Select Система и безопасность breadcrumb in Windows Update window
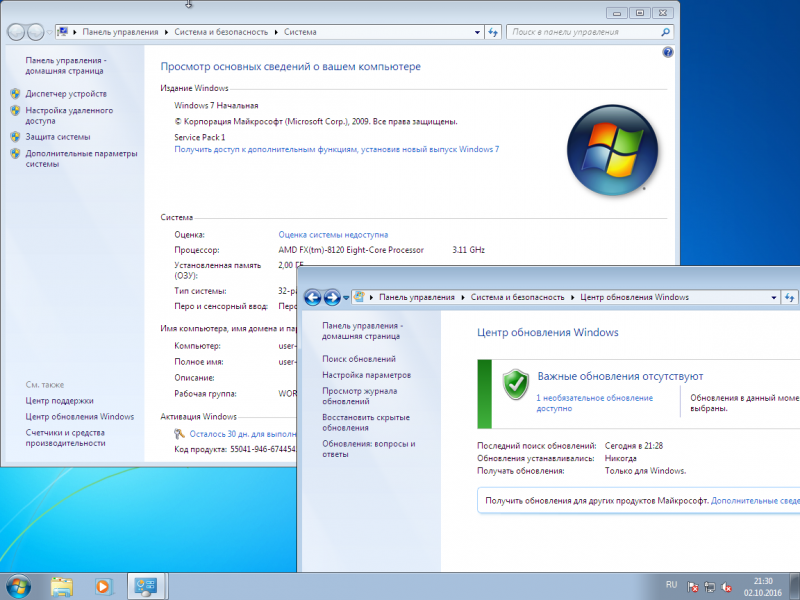The image size is (800, 600). coord(517,297)
